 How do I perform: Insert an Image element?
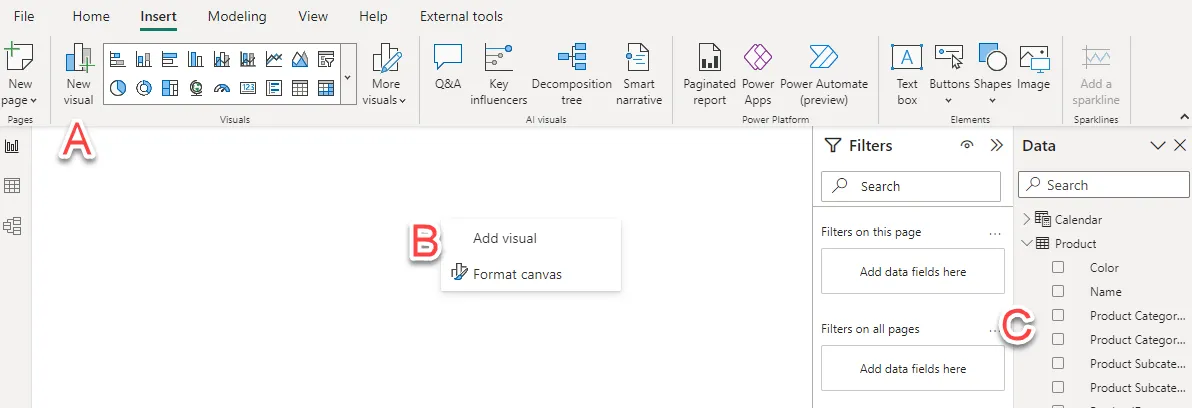pyautogui.click(x=1033, y=68)
